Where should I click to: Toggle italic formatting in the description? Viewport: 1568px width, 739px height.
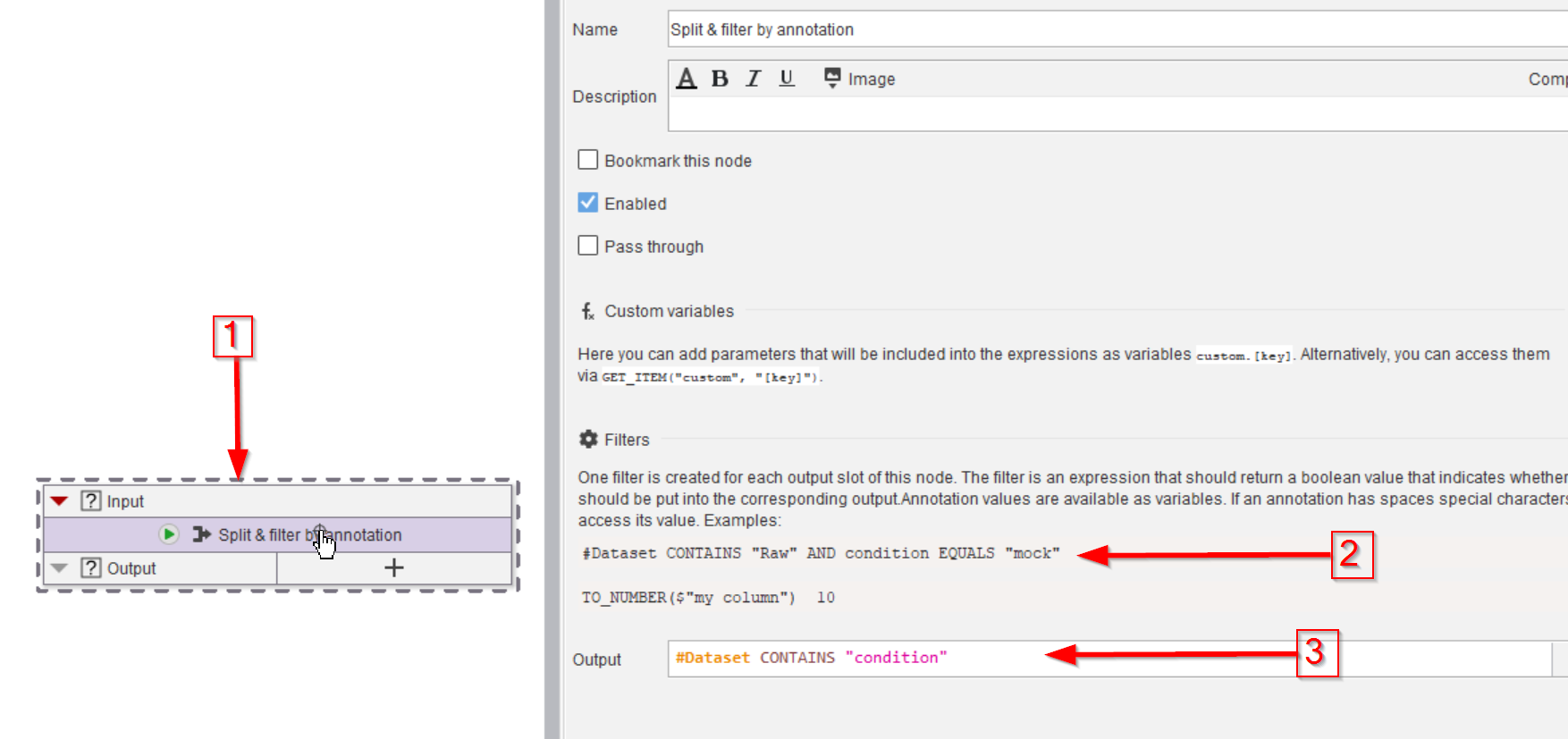(x=754, y=79)
